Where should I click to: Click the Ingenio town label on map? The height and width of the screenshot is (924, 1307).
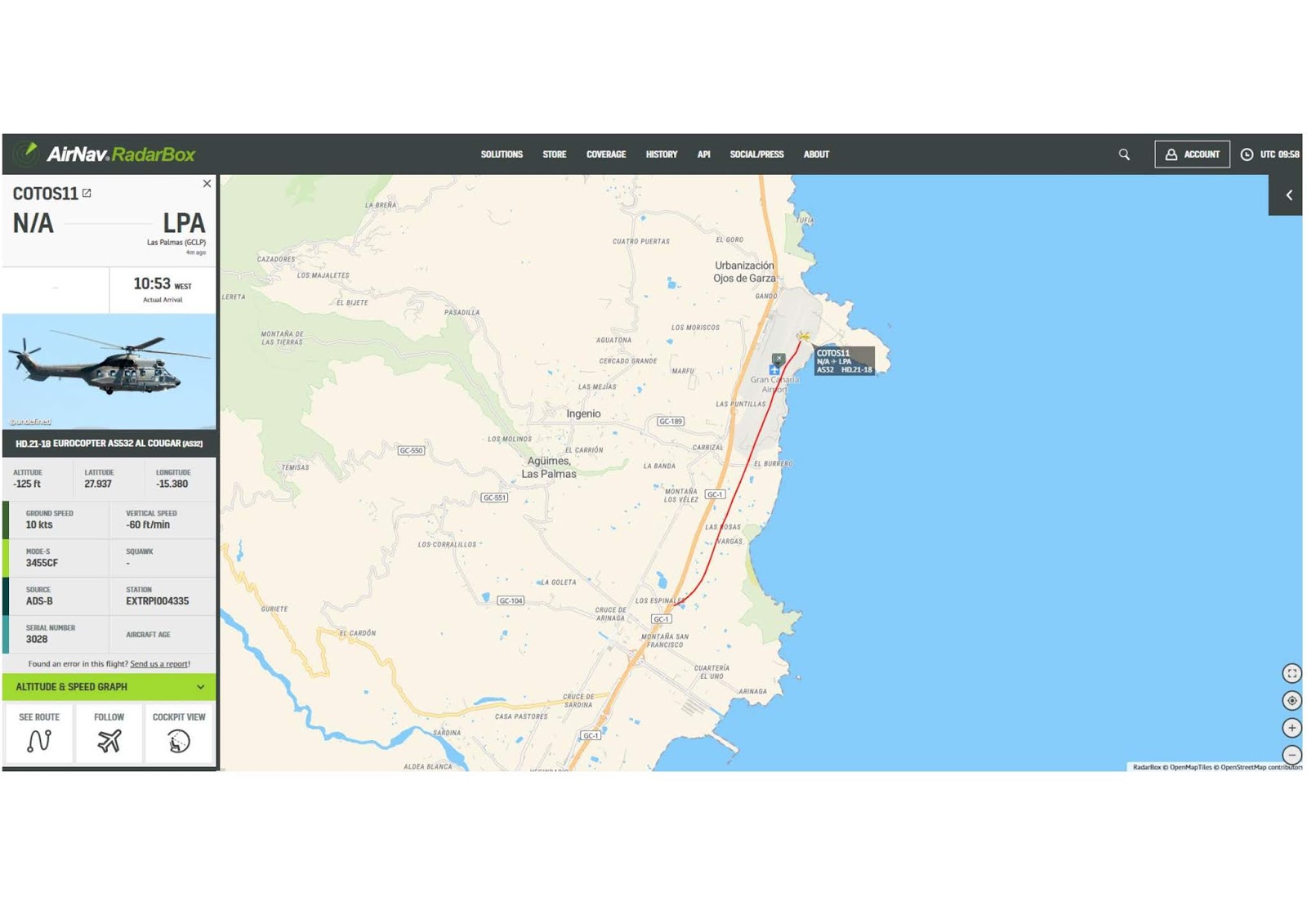pyautogui.click(x=583, y=414)
